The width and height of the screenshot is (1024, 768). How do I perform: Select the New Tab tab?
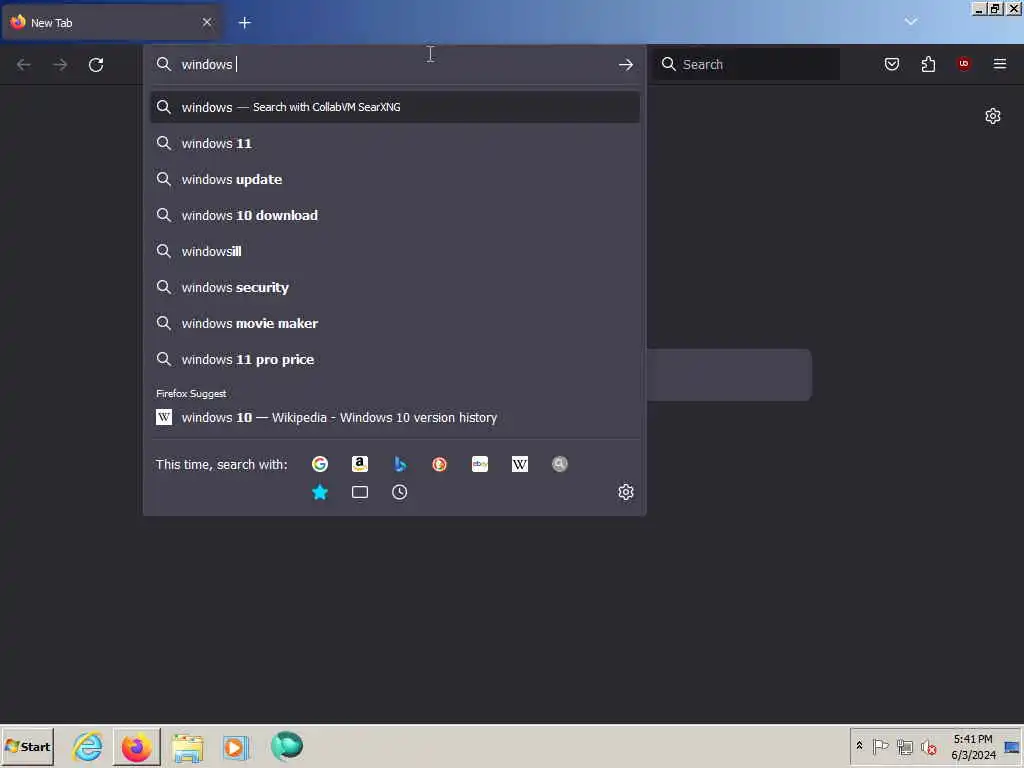point(111,23)
